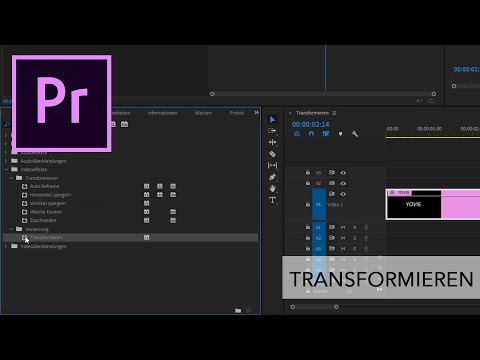Enable voice-over record on A2
The width and height of the screenshot is (480, 360).
coord(366,238)
